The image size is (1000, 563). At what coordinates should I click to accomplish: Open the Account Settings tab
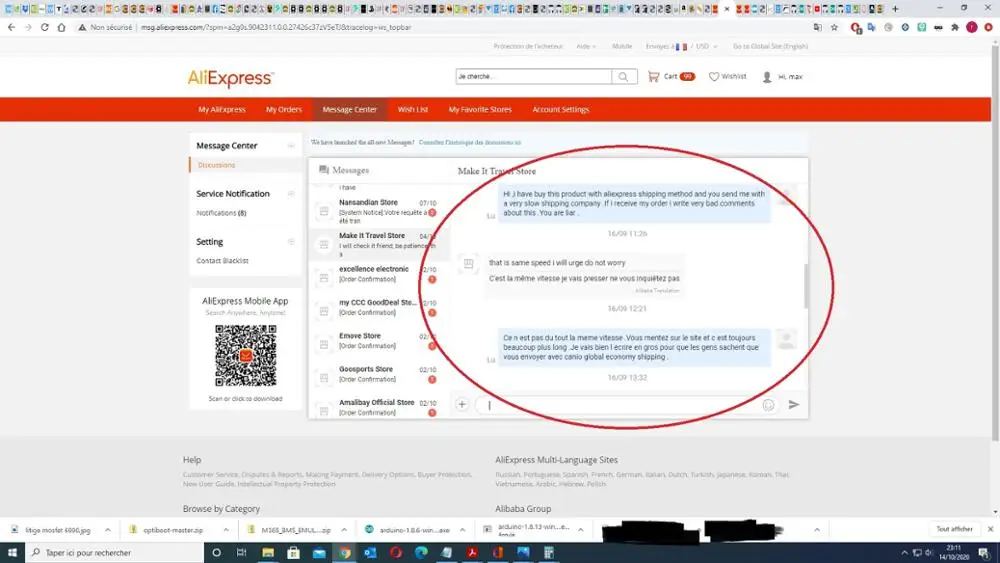[561, 110]
